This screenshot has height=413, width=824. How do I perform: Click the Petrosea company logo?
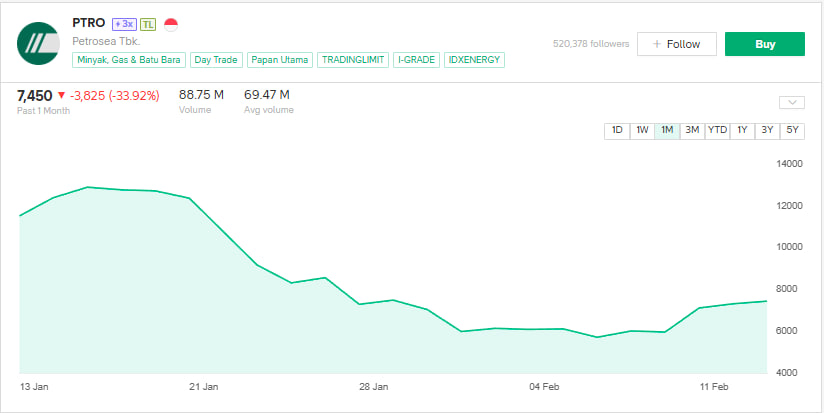(38, 43)
